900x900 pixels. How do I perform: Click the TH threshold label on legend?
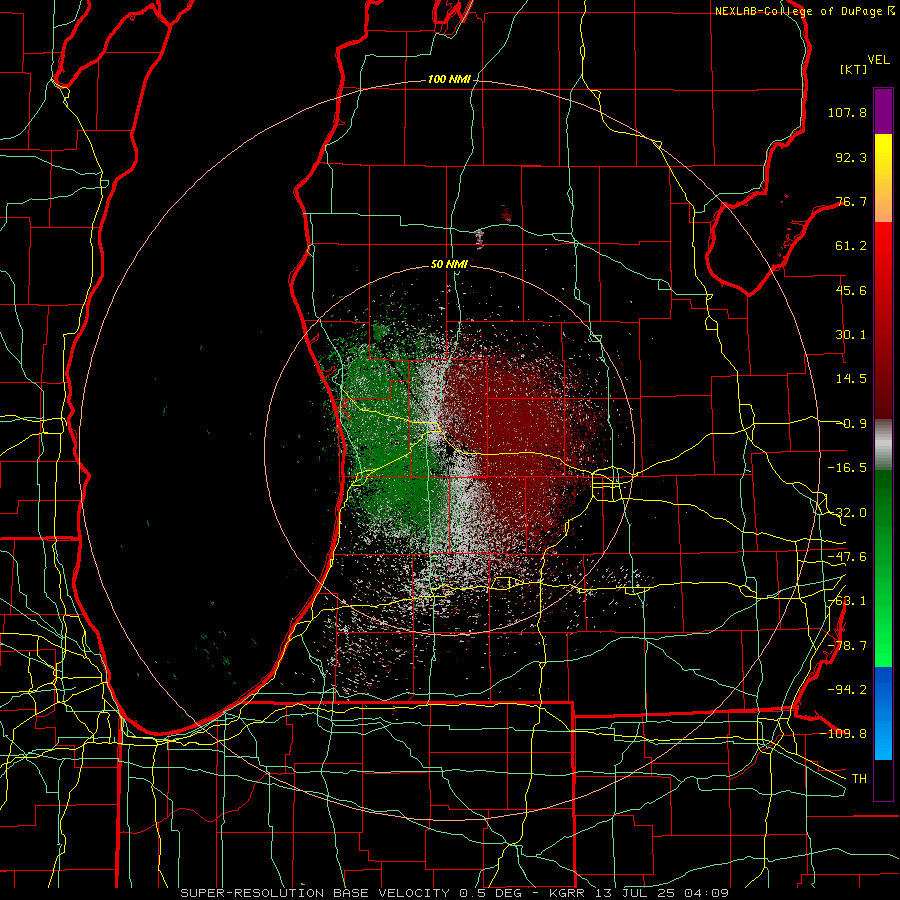pyautogui.click(x=859, y=778)
